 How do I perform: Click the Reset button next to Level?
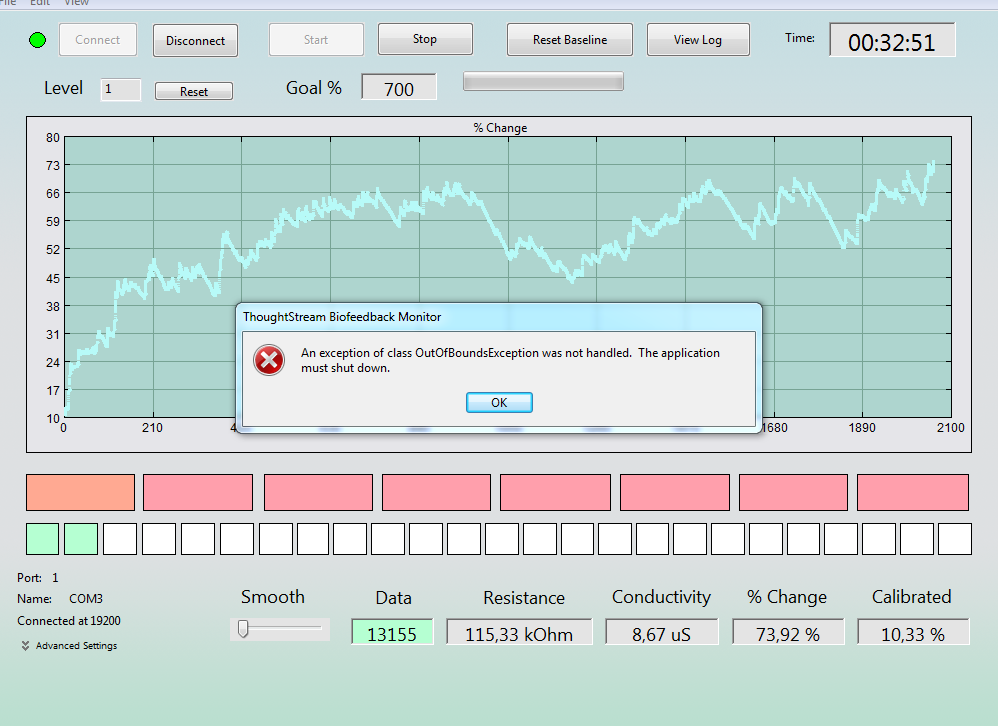coord(193,92)
